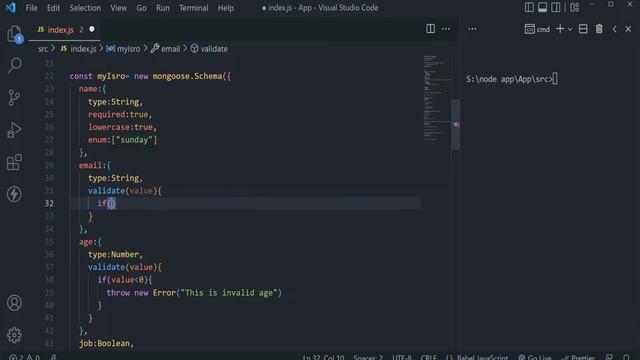
Task: Change UTF-8 file encoding
Action: (x=402, y=357)
